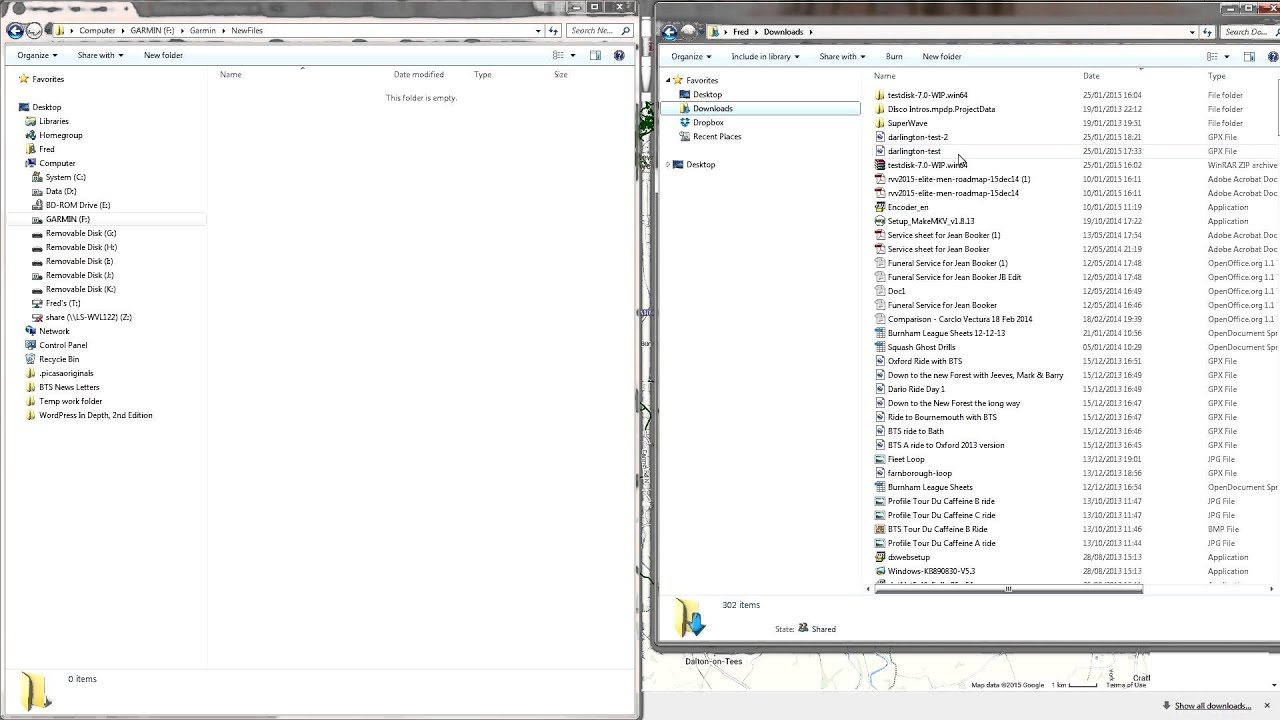1280x720 pixels.
Task: Open the Organize dropdown in the Downloads window
Action: 691,56
